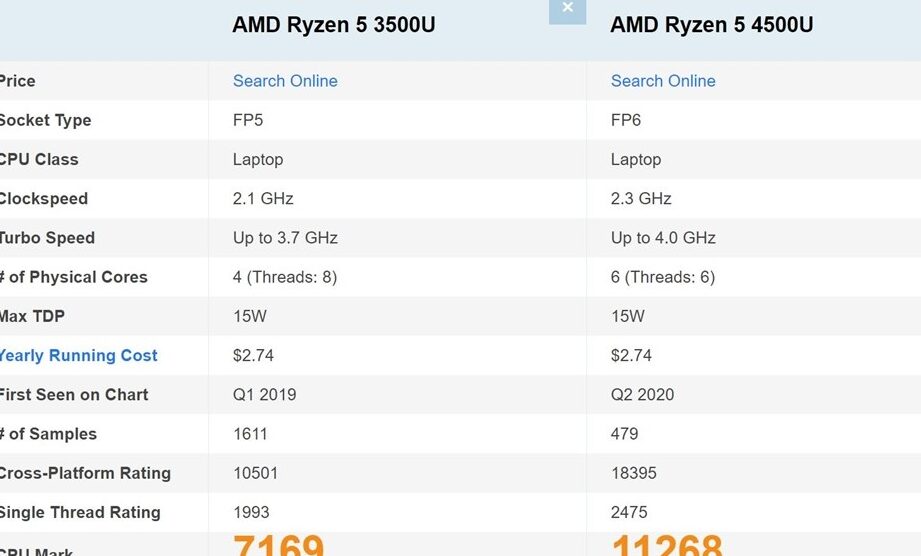Select the FP6 socket type value
The image size is (921, 556).
626,120
